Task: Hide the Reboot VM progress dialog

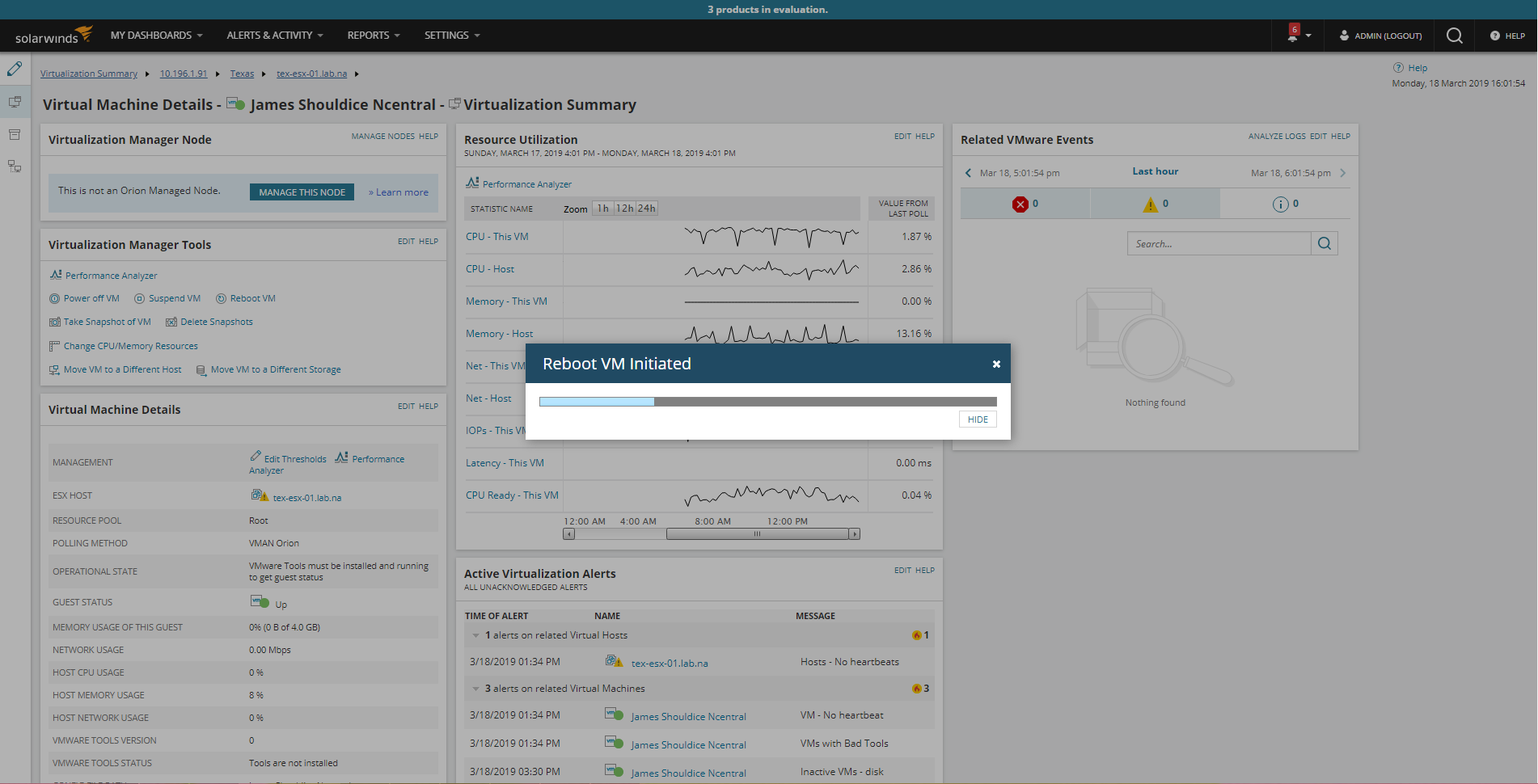Action: (978, 419)
